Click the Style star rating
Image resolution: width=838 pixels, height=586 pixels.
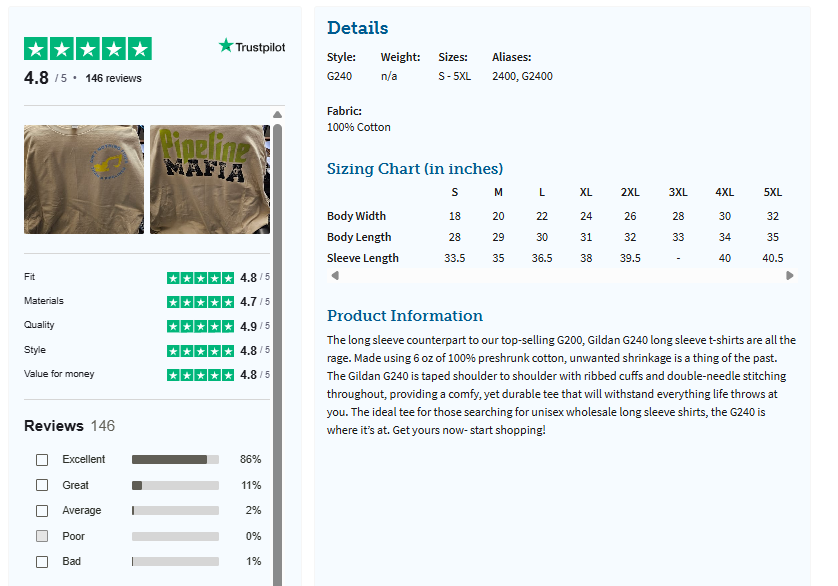[x=200, y=351]
